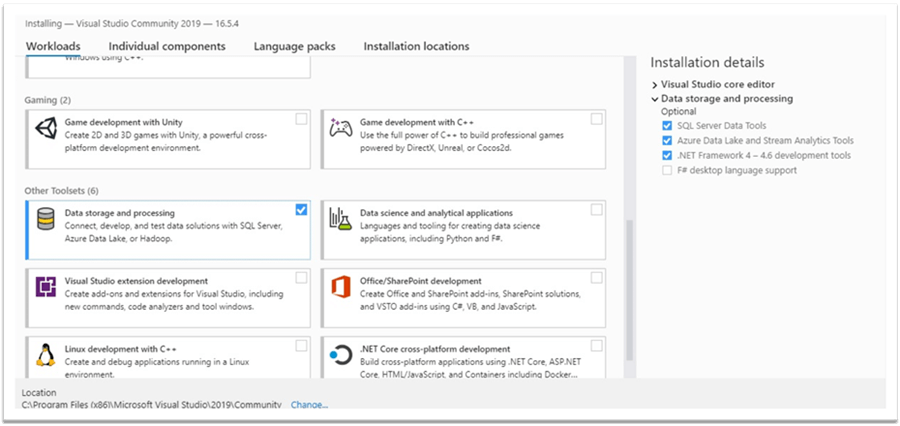Click the database cylinder icon

tap(46, 219)
